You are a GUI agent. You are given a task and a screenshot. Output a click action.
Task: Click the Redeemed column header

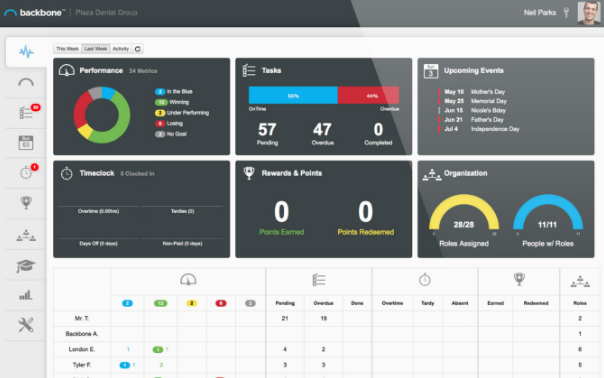[x=536, y=303]
